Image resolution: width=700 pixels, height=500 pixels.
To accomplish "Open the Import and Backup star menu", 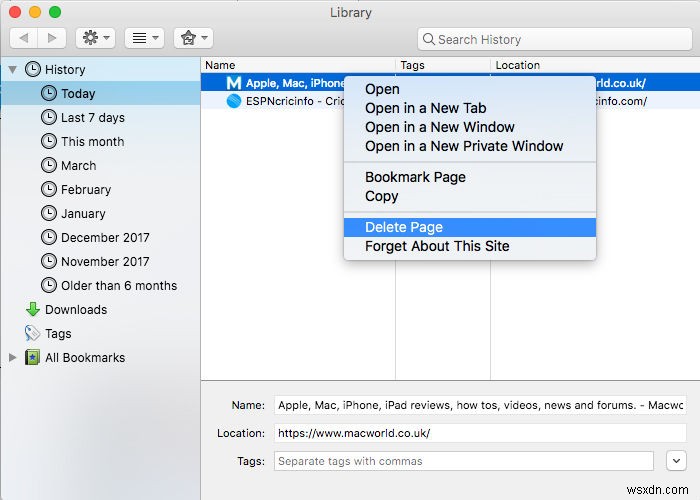I will click(192, 38).
